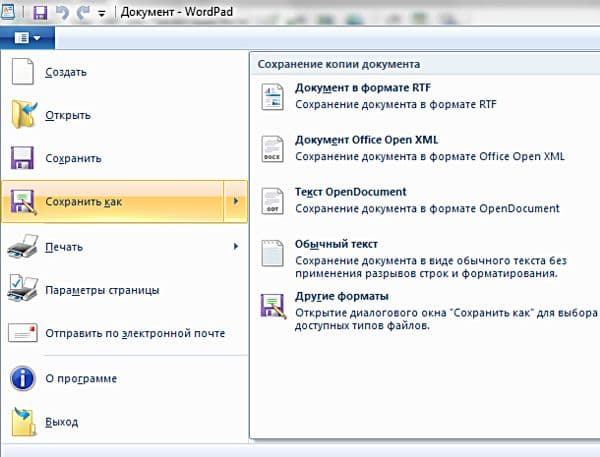Choose Открыть from the file menu
This screenshot has width=600, height=457.
click(x=68, y=115)
